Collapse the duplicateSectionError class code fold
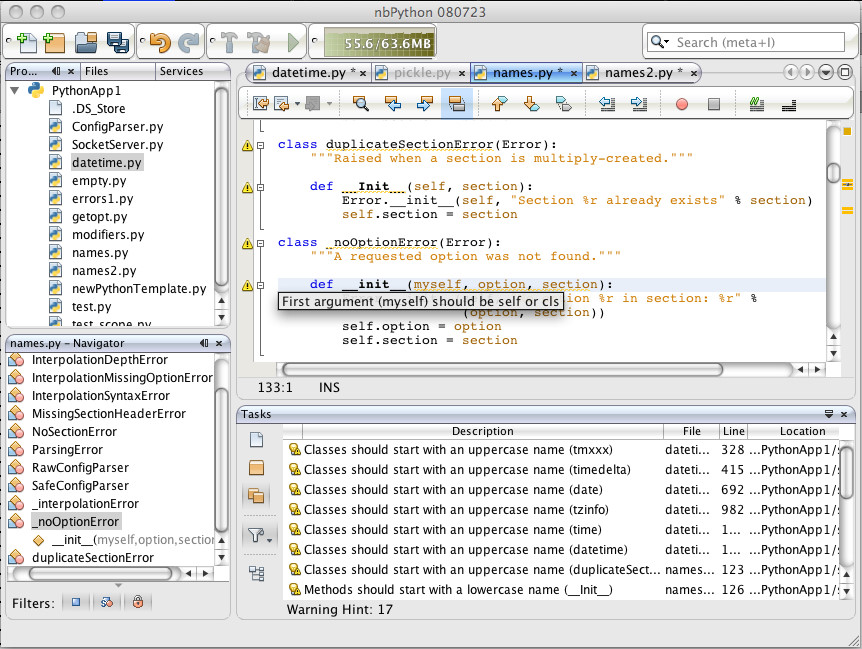The image size is (862, 649). 260,146
